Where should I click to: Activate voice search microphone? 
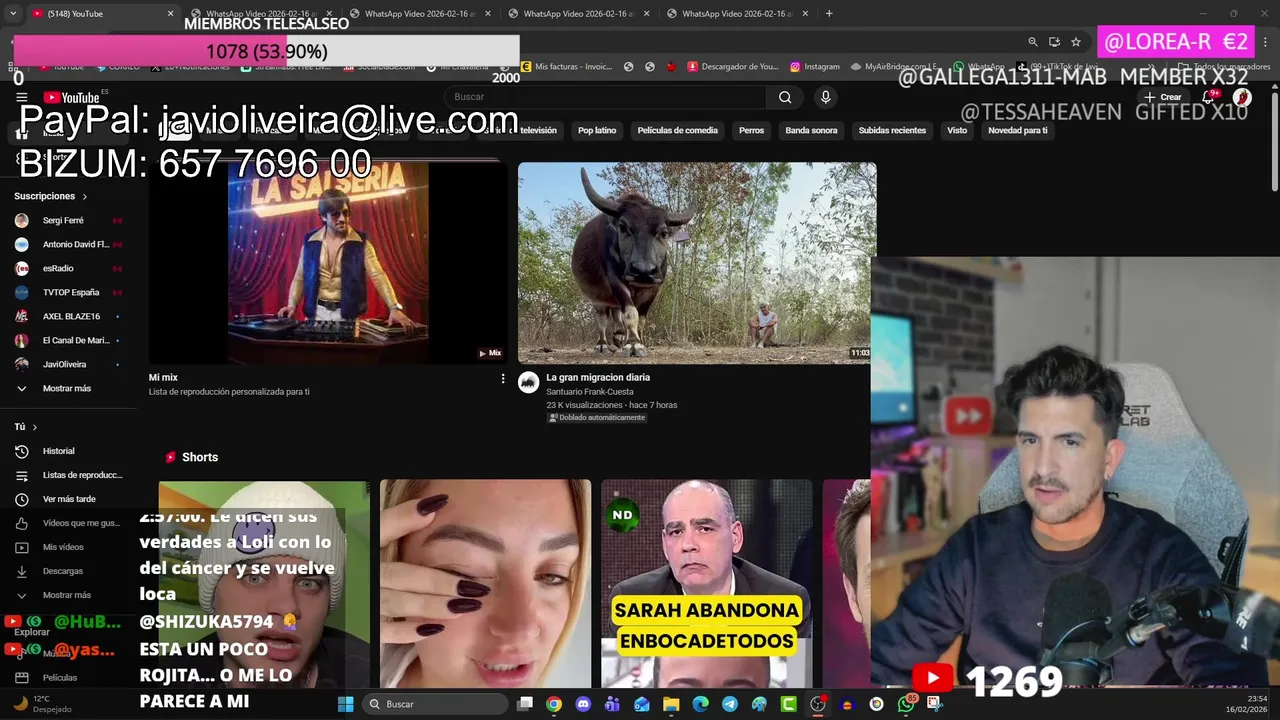coord(825,97)
